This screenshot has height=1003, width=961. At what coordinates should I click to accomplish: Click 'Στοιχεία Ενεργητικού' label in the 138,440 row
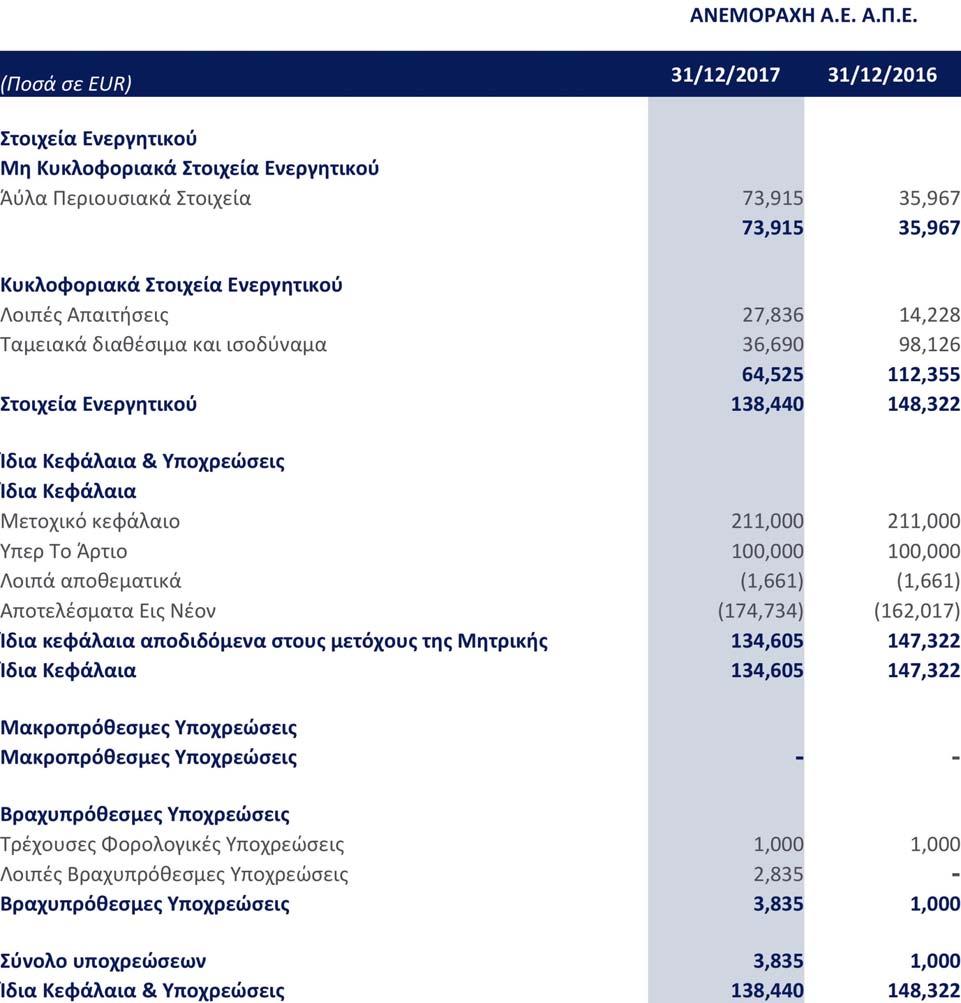[99, 404]
